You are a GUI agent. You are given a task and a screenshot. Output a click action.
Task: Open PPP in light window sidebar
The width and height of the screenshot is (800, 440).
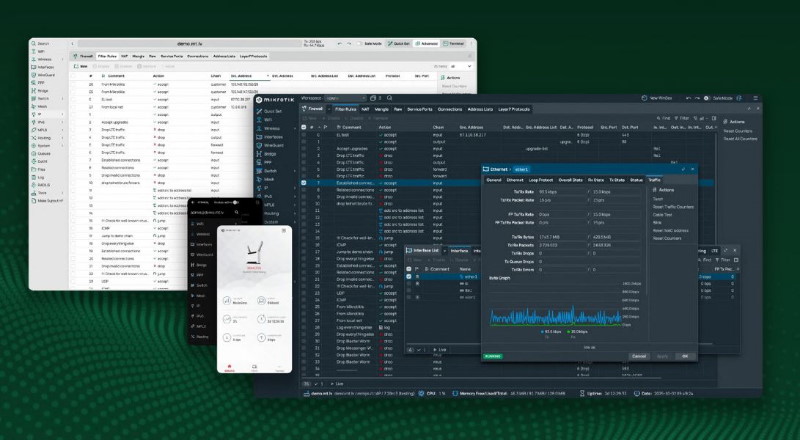[x=38, y=83]
